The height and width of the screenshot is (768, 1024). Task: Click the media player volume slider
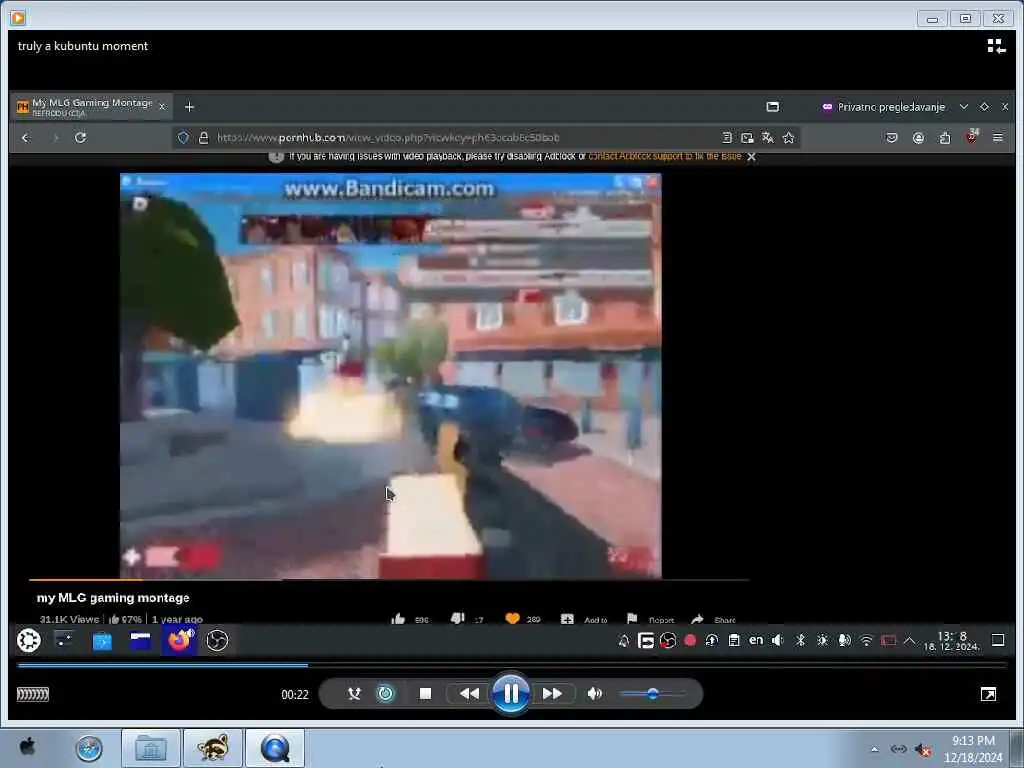[652, 694]
